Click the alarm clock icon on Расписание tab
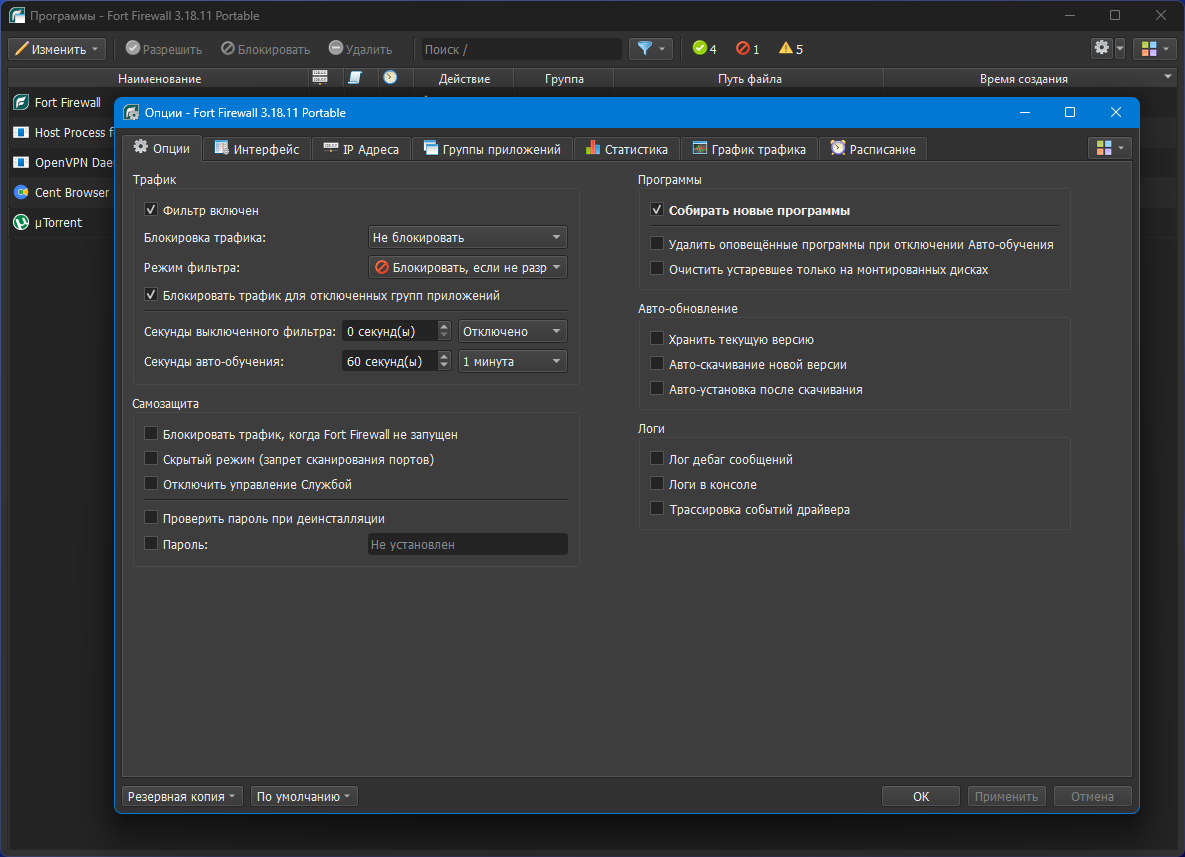Screen dimensions: 1185x857 point(837,148)
